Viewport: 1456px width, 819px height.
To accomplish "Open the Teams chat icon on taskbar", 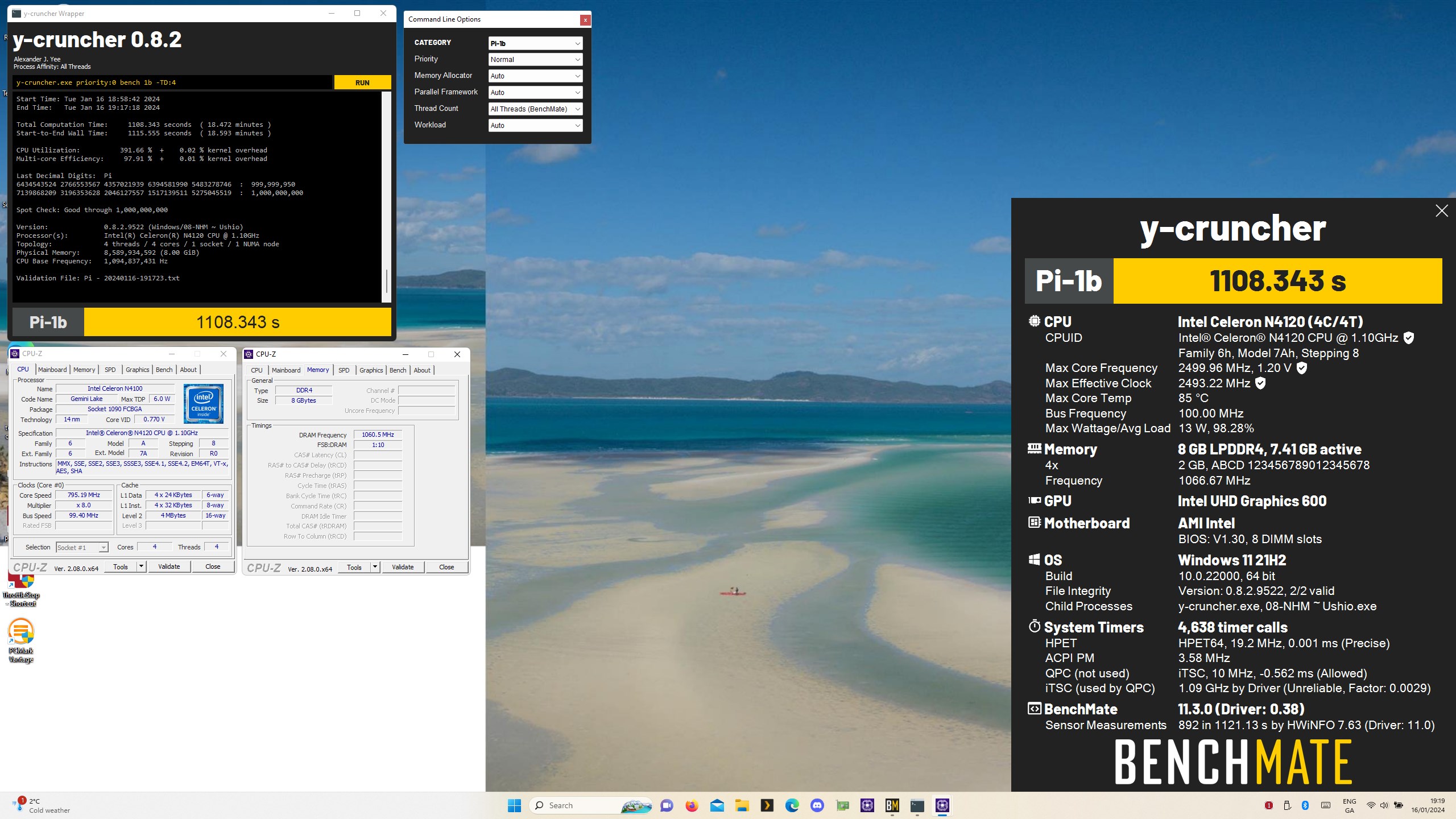I will (667, 805).
